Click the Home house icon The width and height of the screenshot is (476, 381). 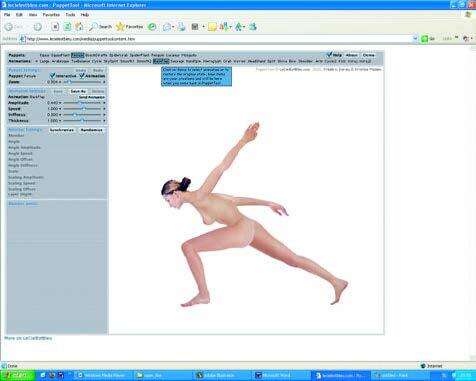pyautogui.click(x=79, y=27)
